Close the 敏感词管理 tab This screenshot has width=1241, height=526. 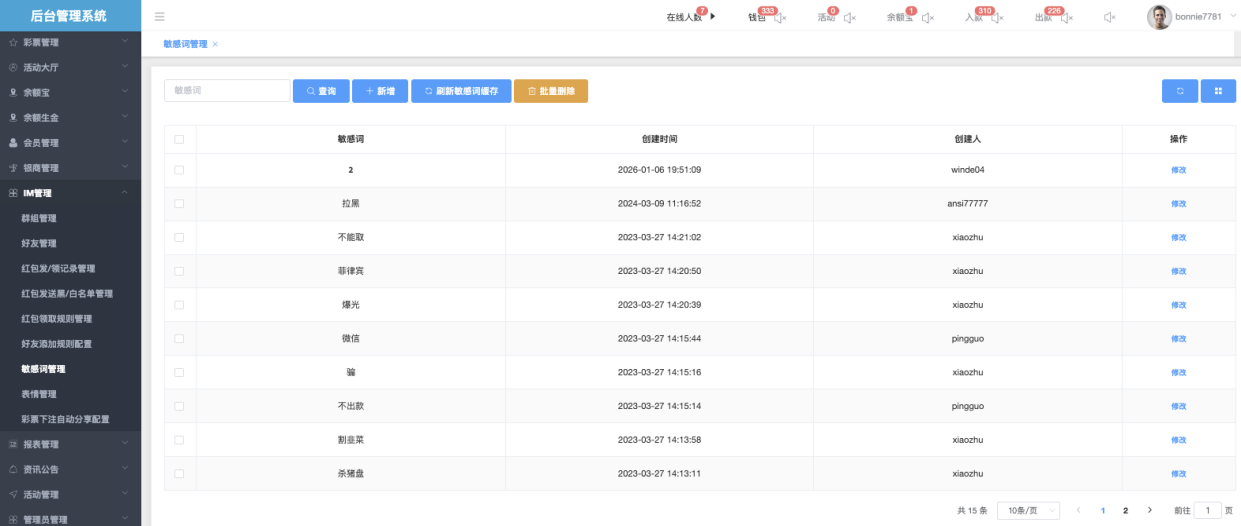tap(215, 44)
